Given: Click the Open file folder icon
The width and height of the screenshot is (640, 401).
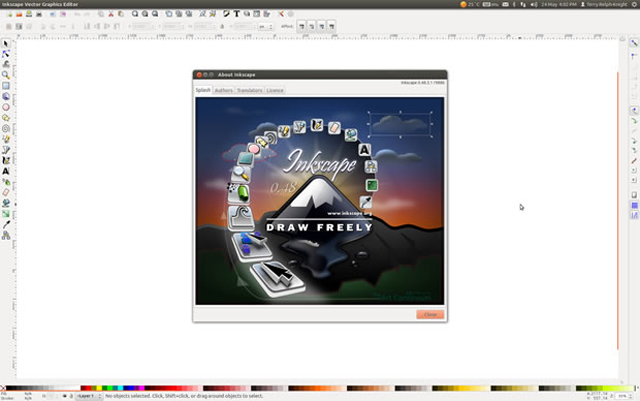Looking at the screenshot, I should click(19, 14).
